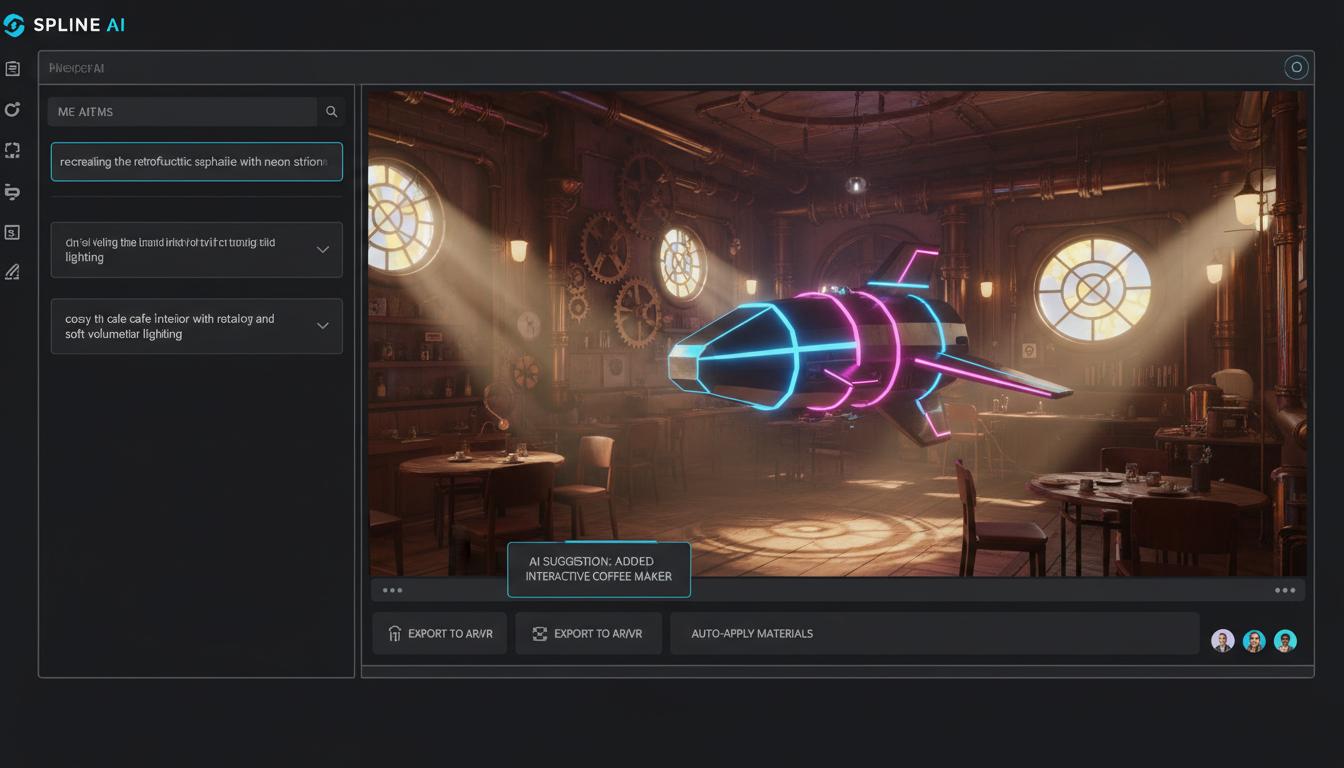The image size is (1344, 768).
Task: Select the dashed frame selection tool
Action: 12,150
